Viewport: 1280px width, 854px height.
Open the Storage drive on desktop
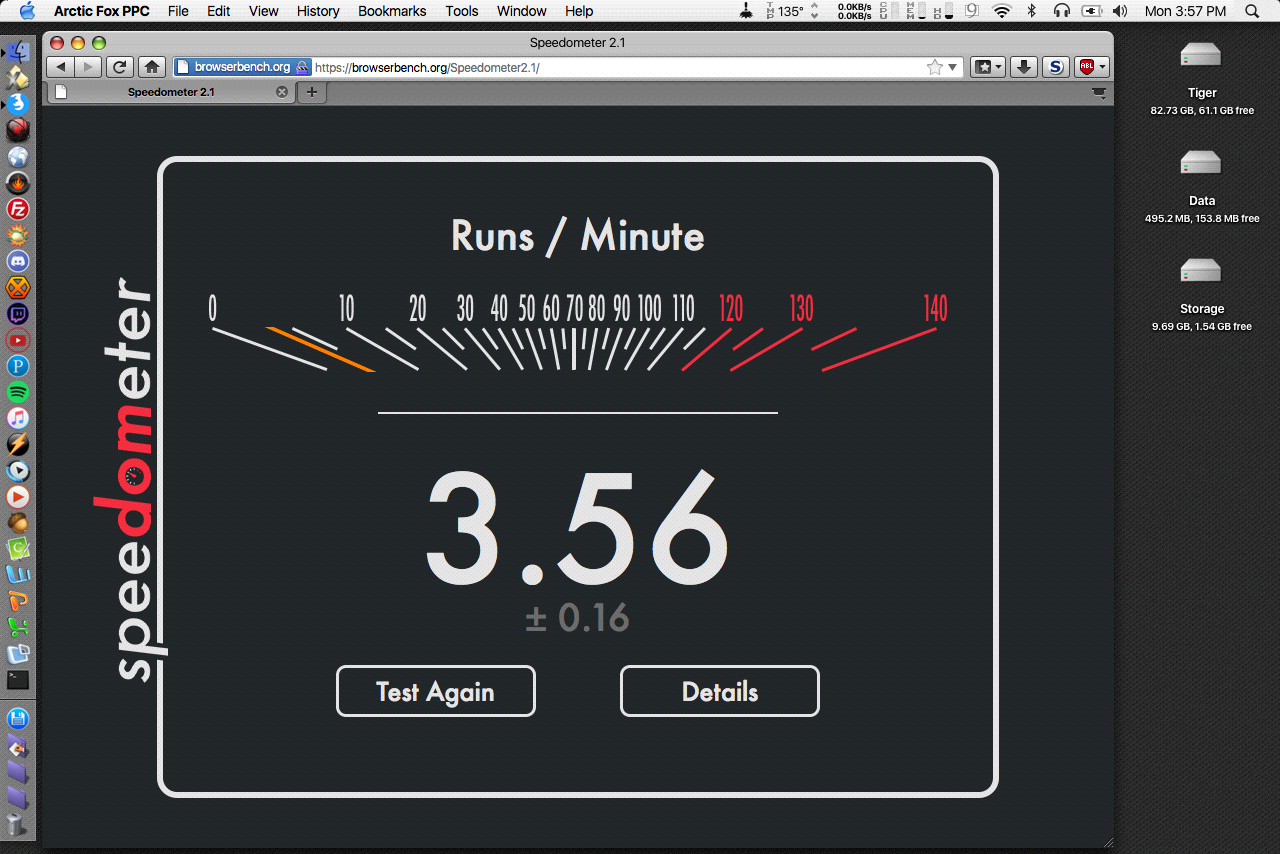(x=1201, y=271)
